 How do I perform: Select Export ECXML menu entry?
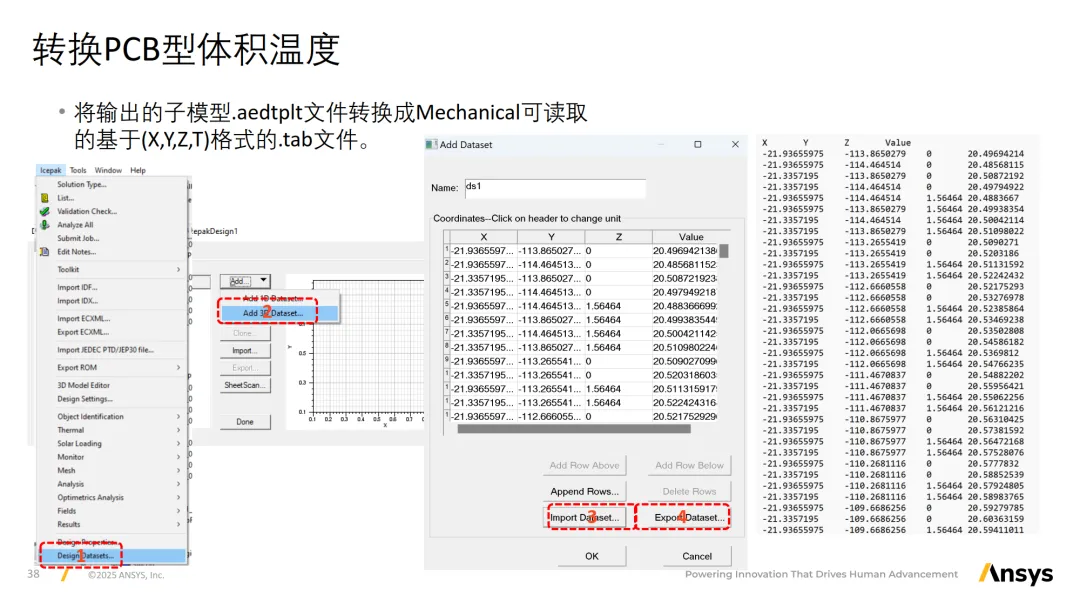click(x=83, y=332)
